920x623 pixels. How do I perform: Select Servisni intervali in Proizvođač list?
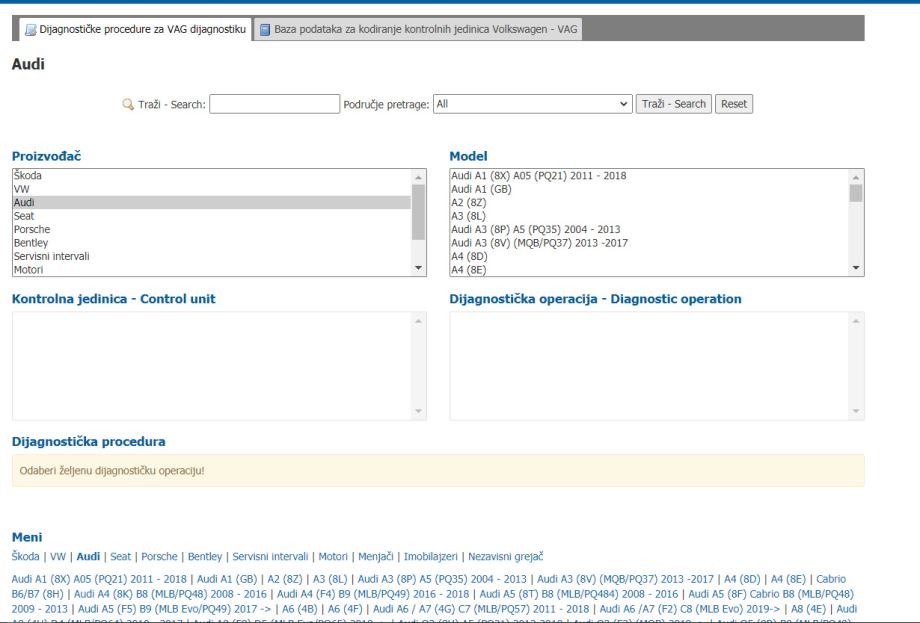(212, 256)
